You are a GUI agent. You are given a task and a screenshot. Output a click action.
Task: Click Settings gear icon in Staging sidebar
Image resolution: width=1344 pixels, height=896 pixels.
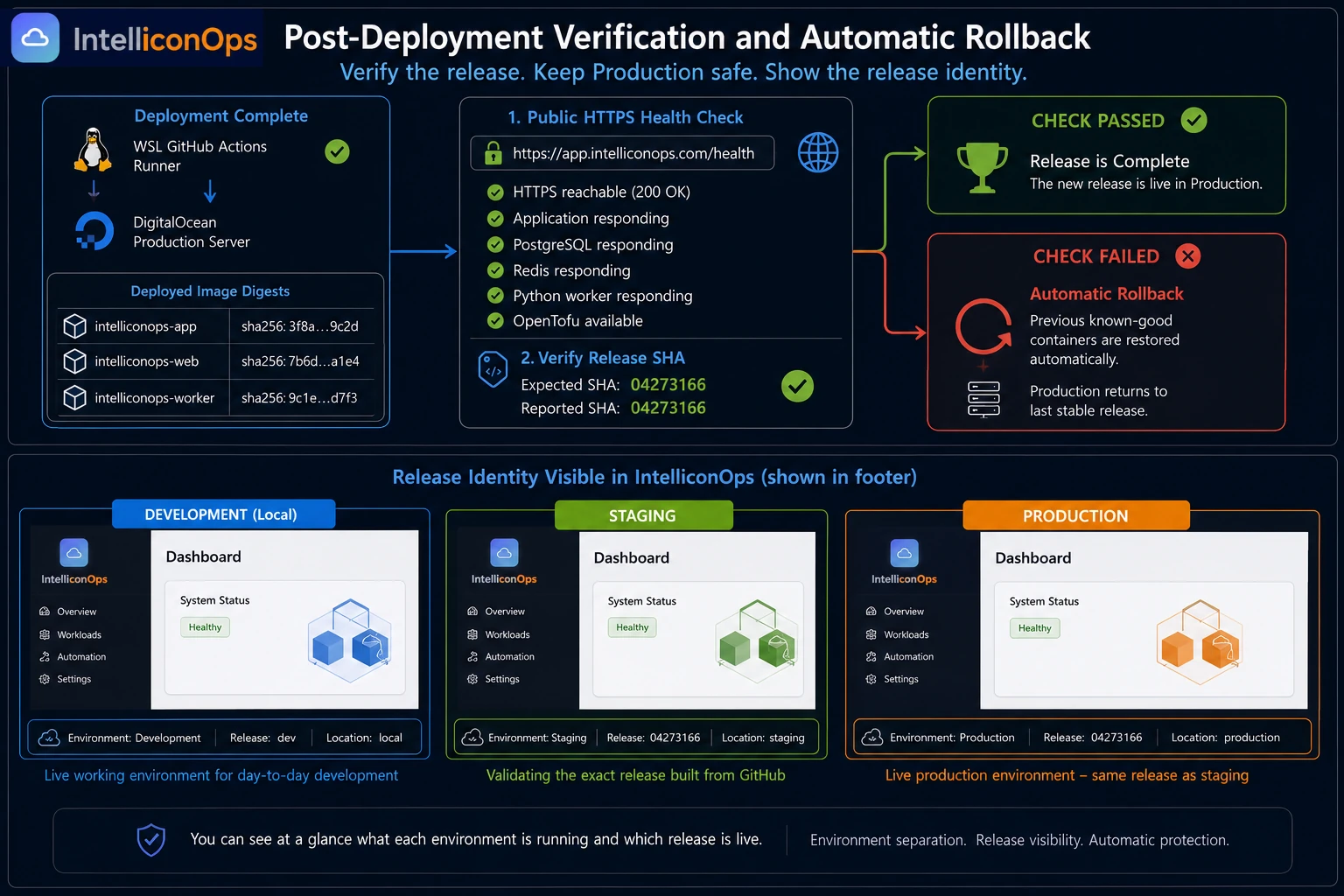coord(472,679)
